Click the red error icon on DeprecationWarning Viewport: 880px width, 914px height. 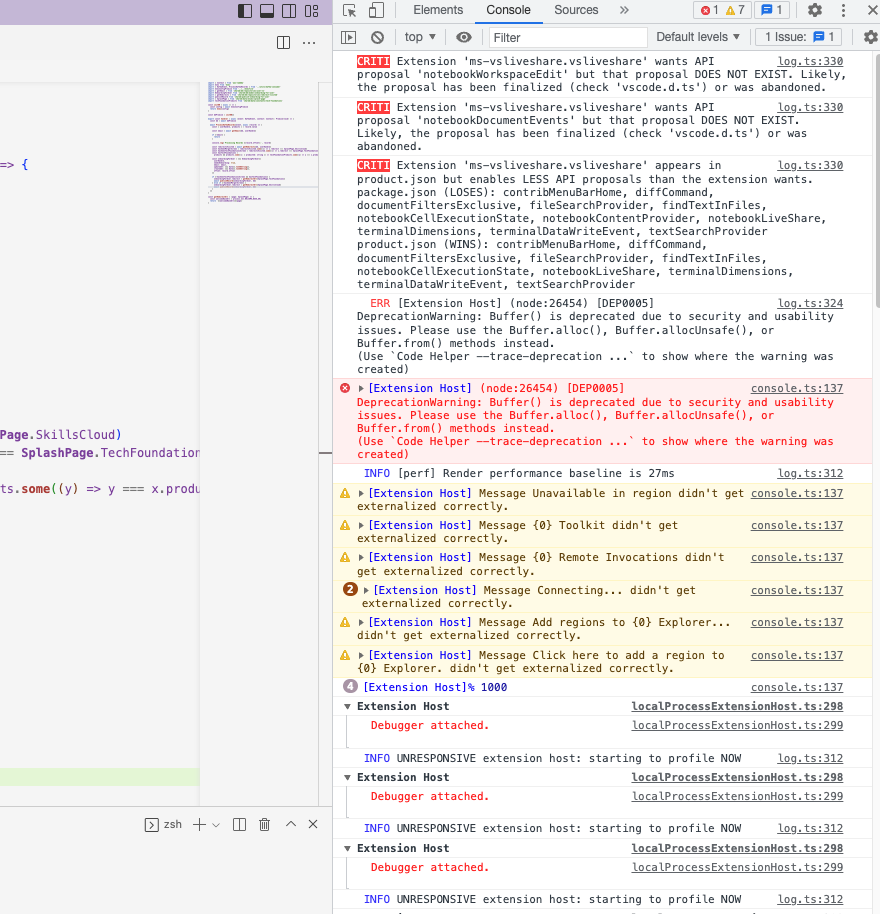pyautogui.click(x=345, y=388)
